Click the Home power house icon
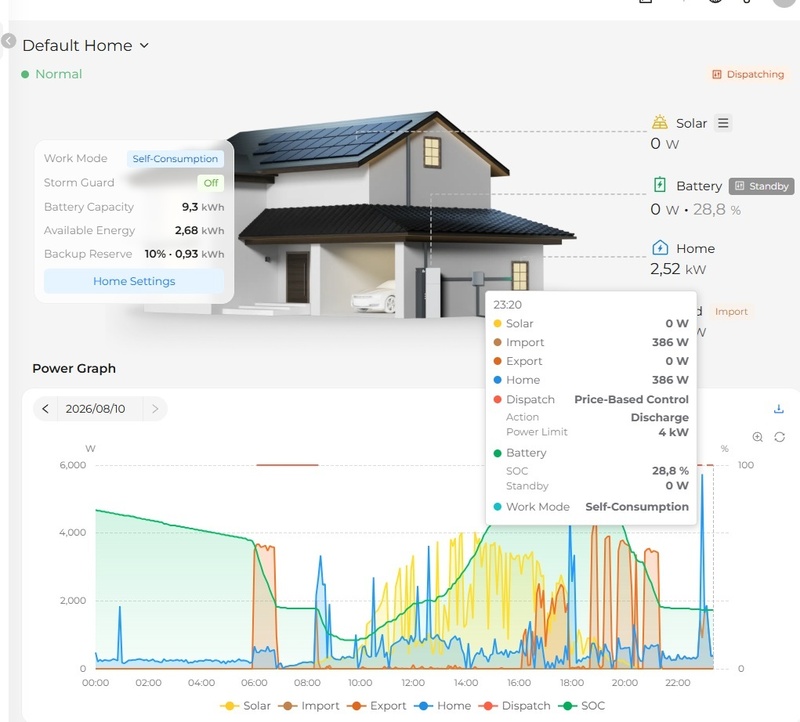This screenshot has width=800, height=722. (x=660, y=248)
